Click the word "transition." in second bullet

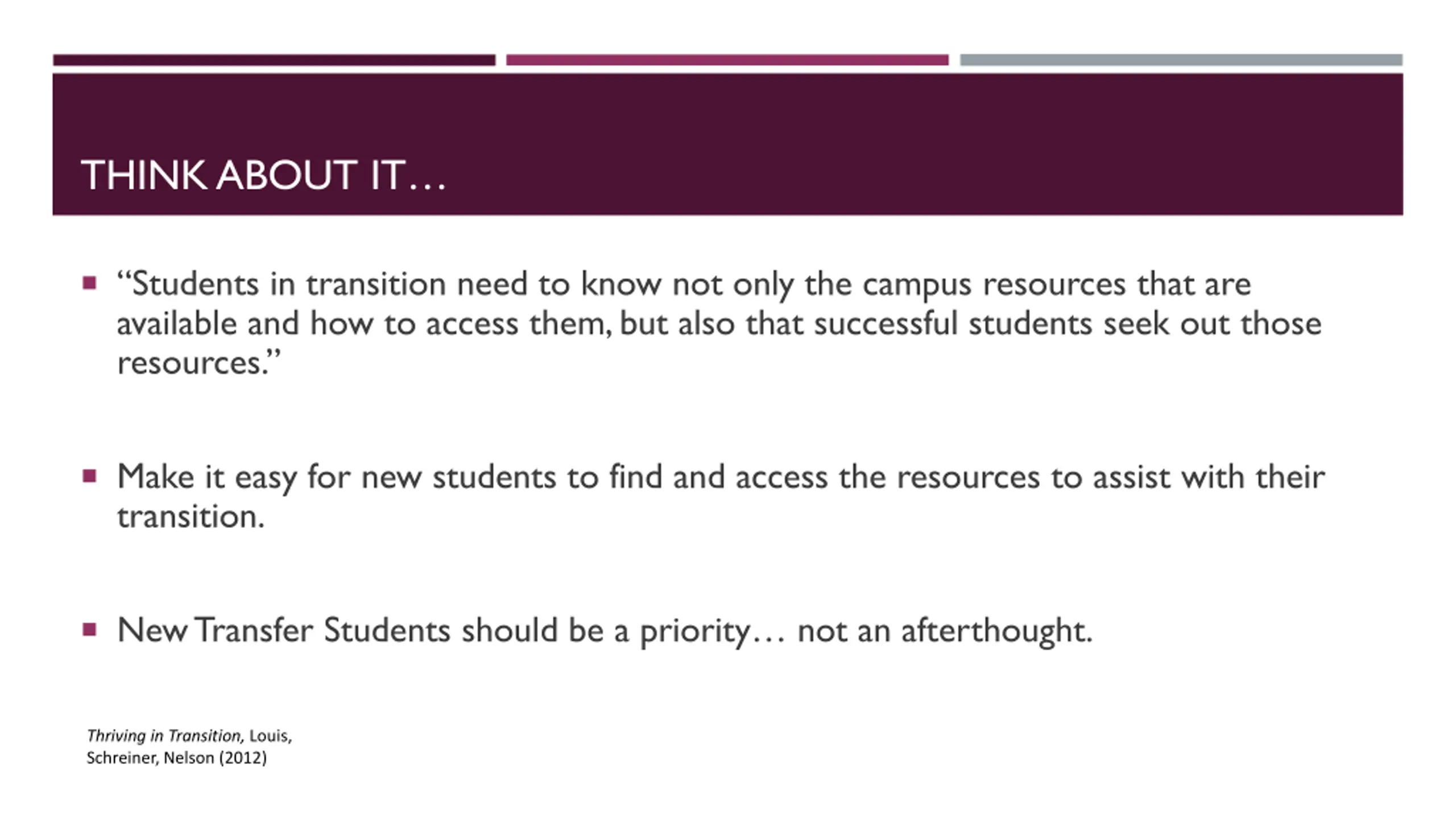coord(191,516)
